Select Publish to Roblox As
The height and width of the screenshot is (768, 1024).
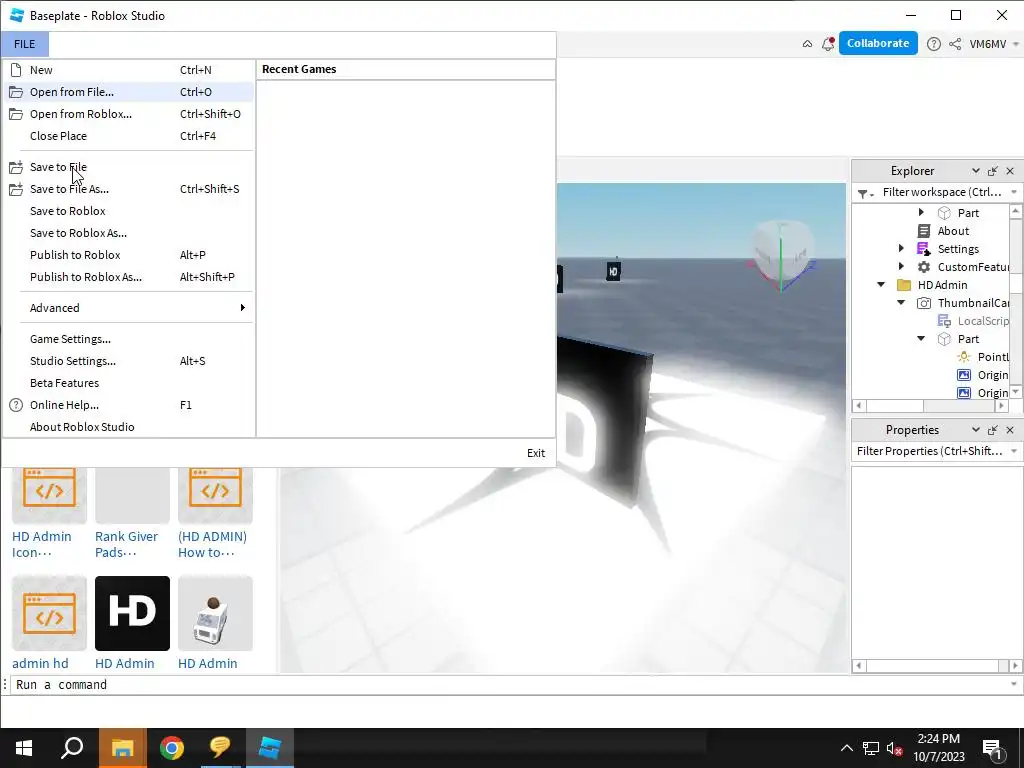(x=128, y=277)
